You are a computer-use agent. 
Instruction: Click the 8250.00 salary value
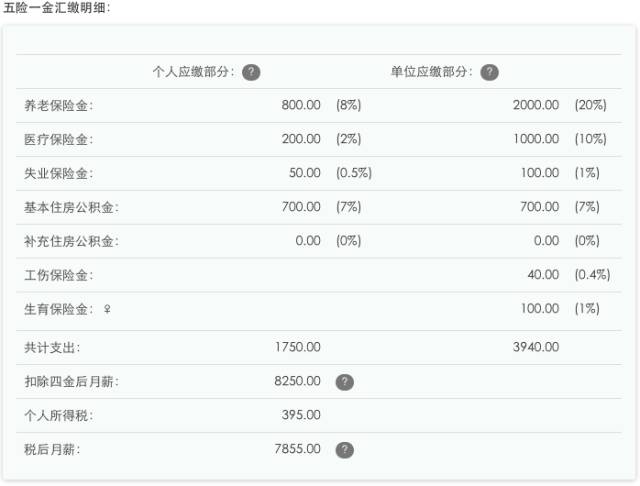(298, 381)
